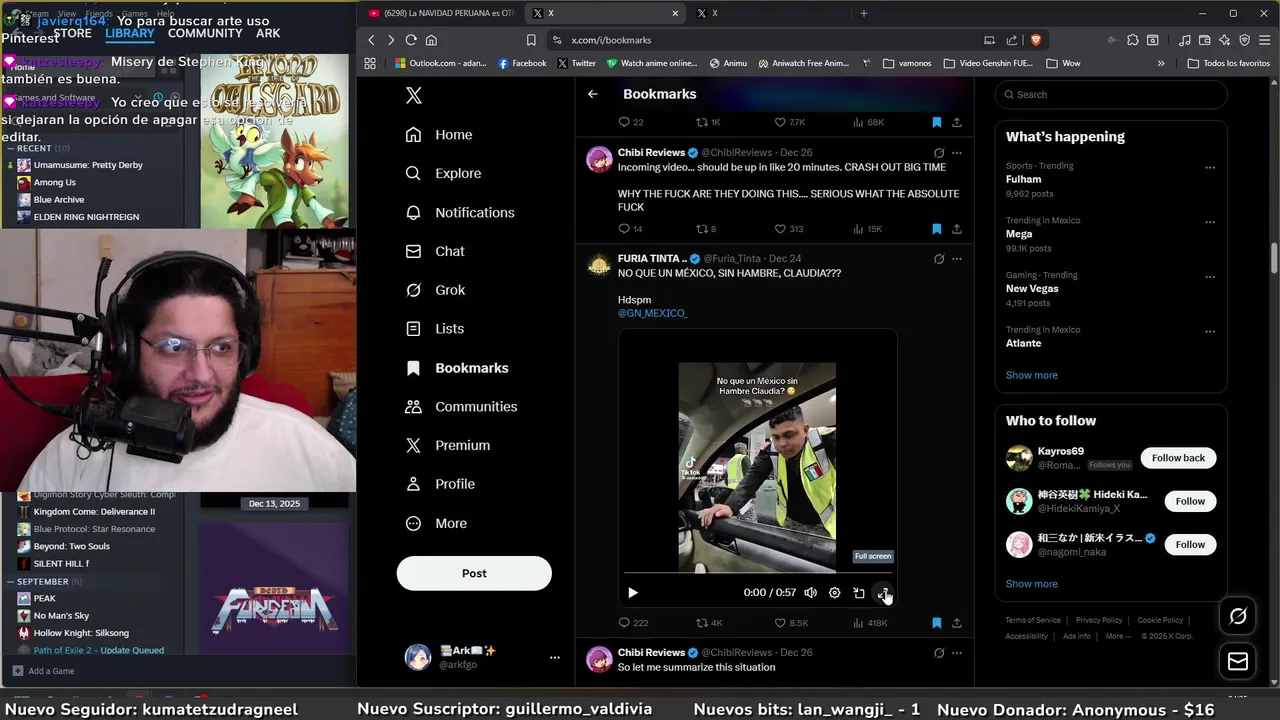The image size is (1280, 720).
Task: Open vamonos bookmark folder
Action: point(906,63)
